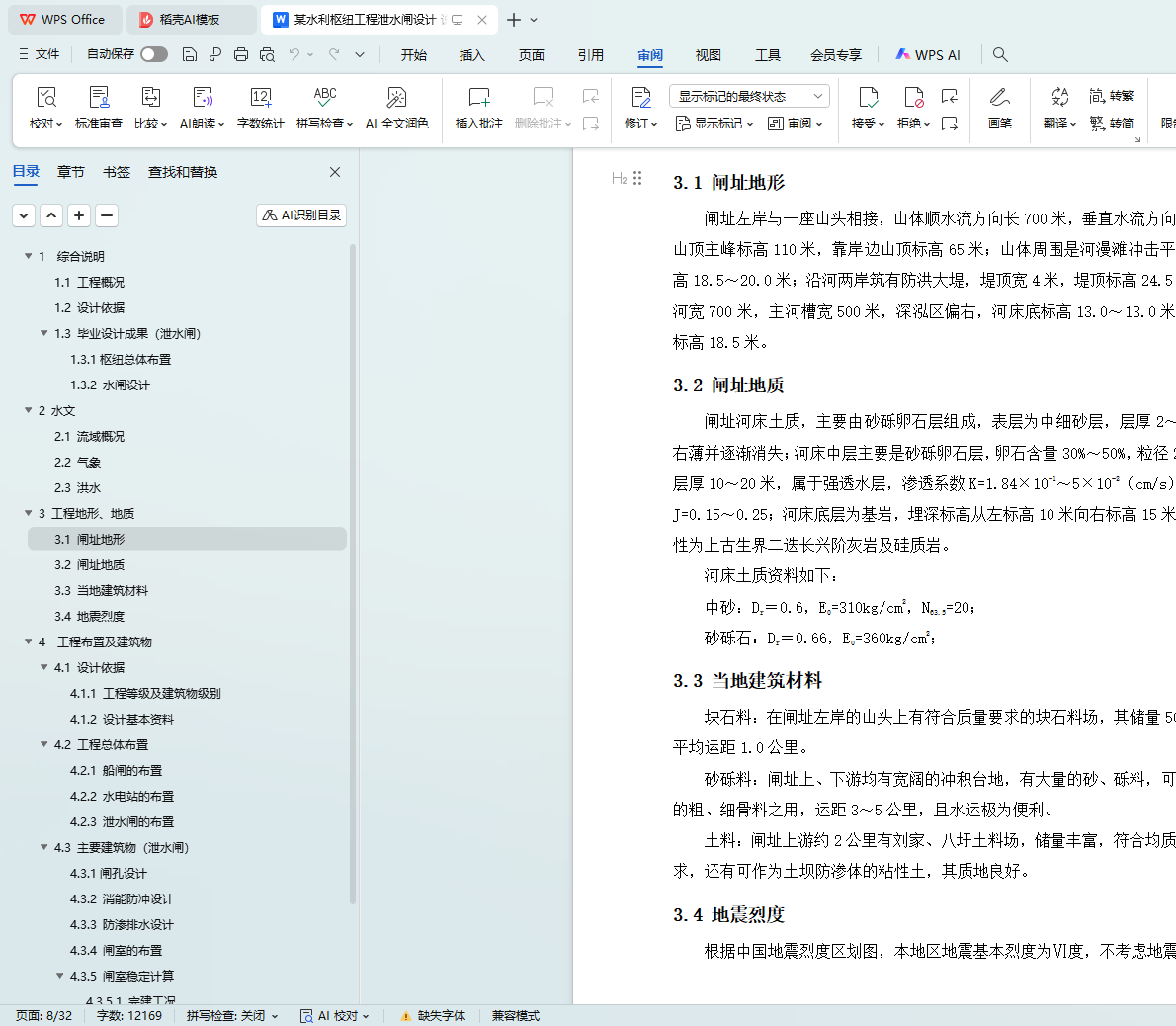The width and height of the screenshot is (1176, 1026).
Task: Collapse the 4.2 工程总体布置 tree node
Action: pyautogui.click(x=44, y=744)
